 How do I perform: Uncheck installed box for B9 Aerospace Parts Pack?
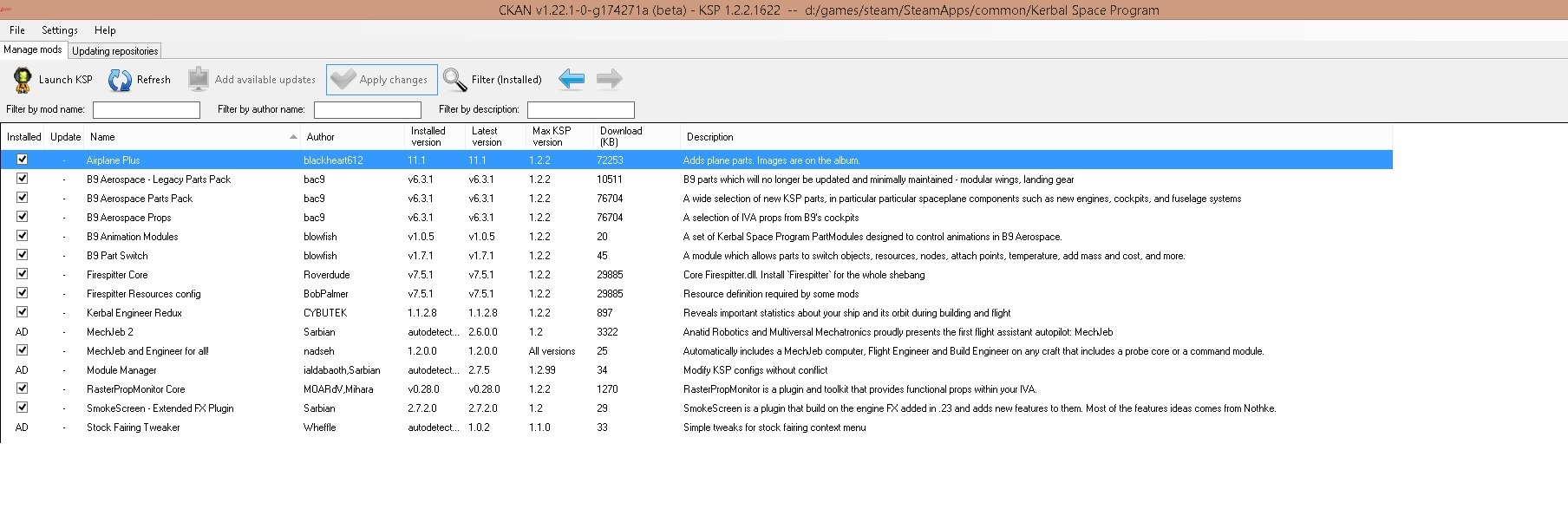(x=23, y=198)
